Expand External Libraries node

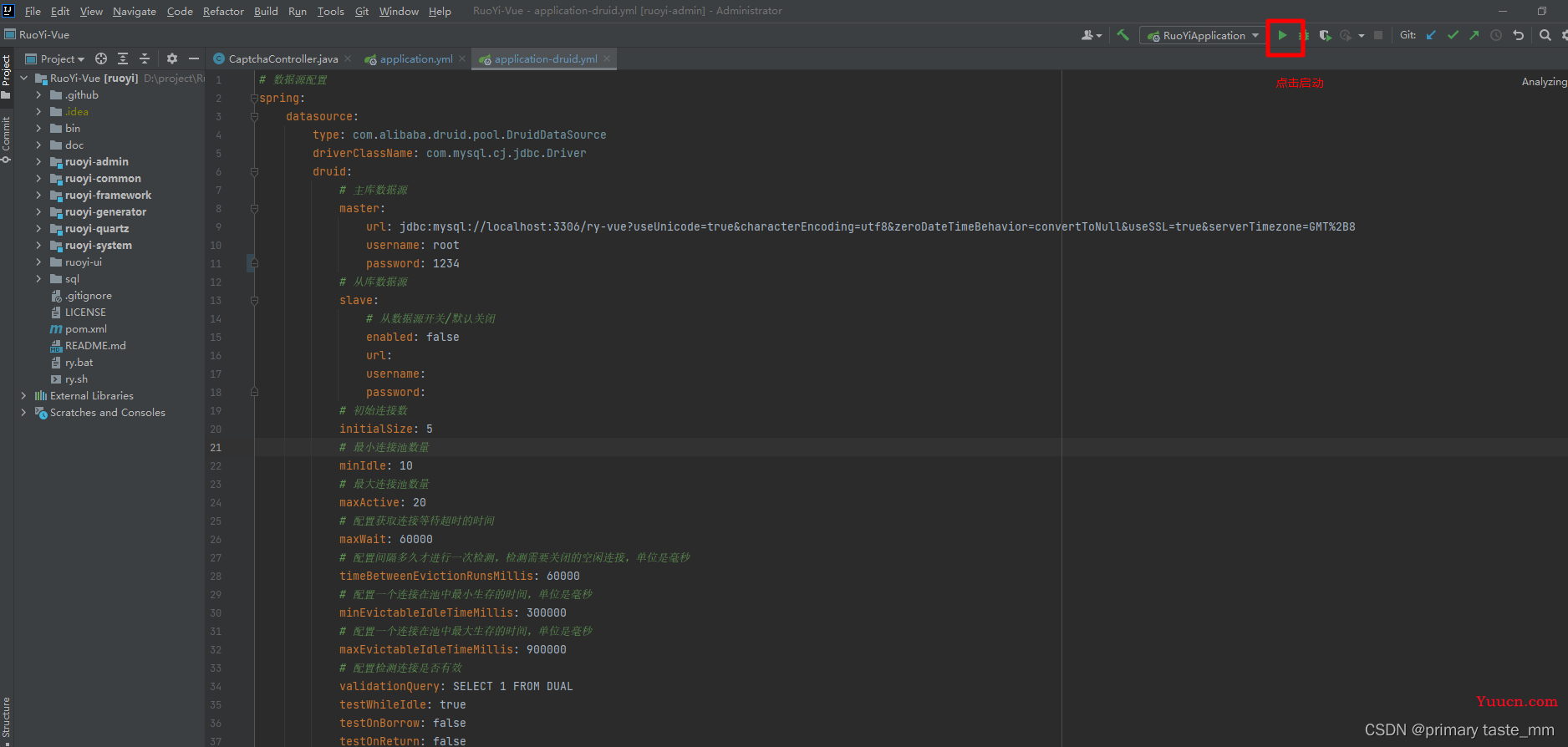tap(23, 395)
